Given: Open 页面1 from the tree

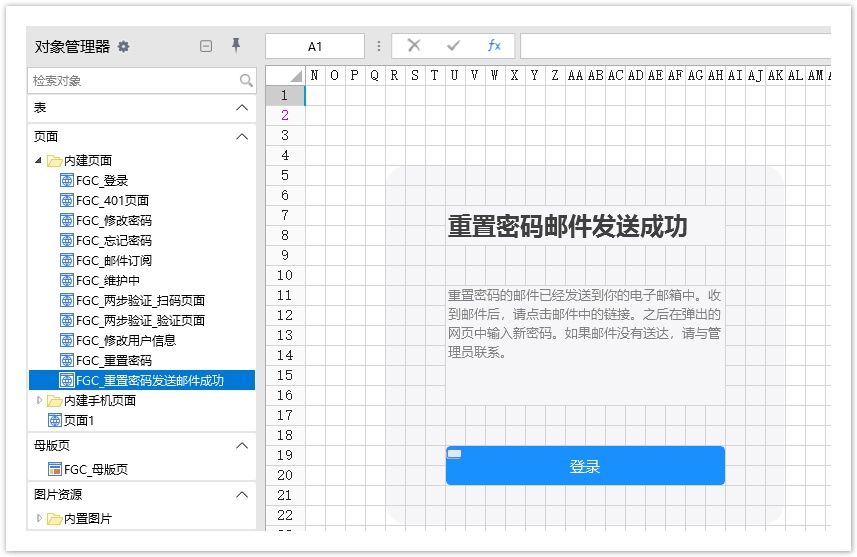Looking at the screenshot, I should (x=79, y=420).
